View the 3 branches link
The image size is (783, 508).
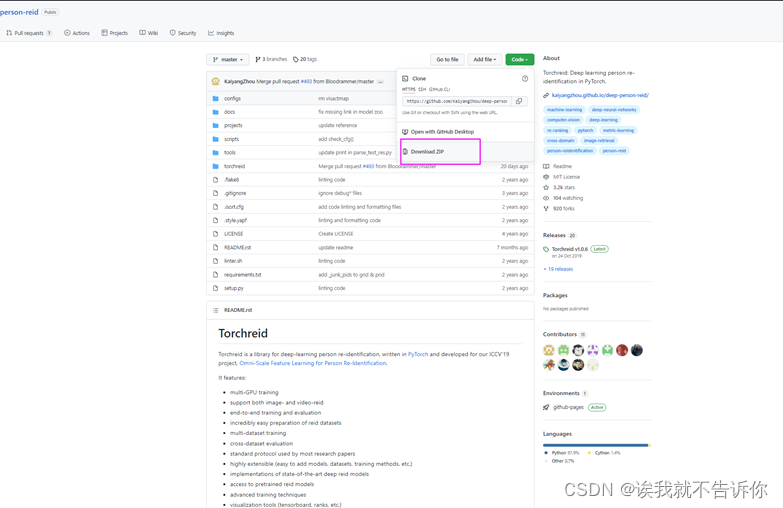click(271, 59)
